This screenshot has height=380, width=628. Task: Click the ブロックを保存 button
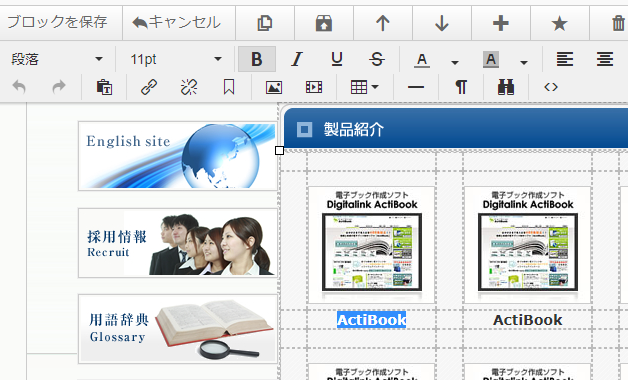(x=58, y=22)
